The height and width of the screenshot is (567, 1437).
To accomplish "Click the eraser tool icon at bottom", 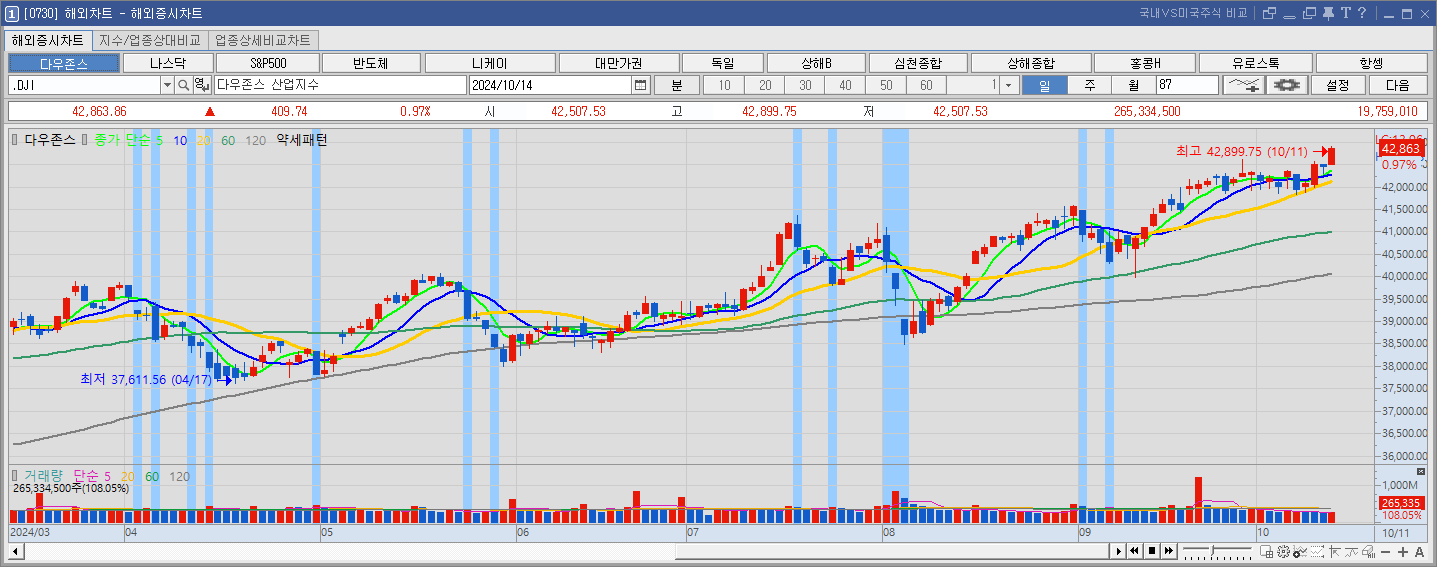I will point(1368,552).
